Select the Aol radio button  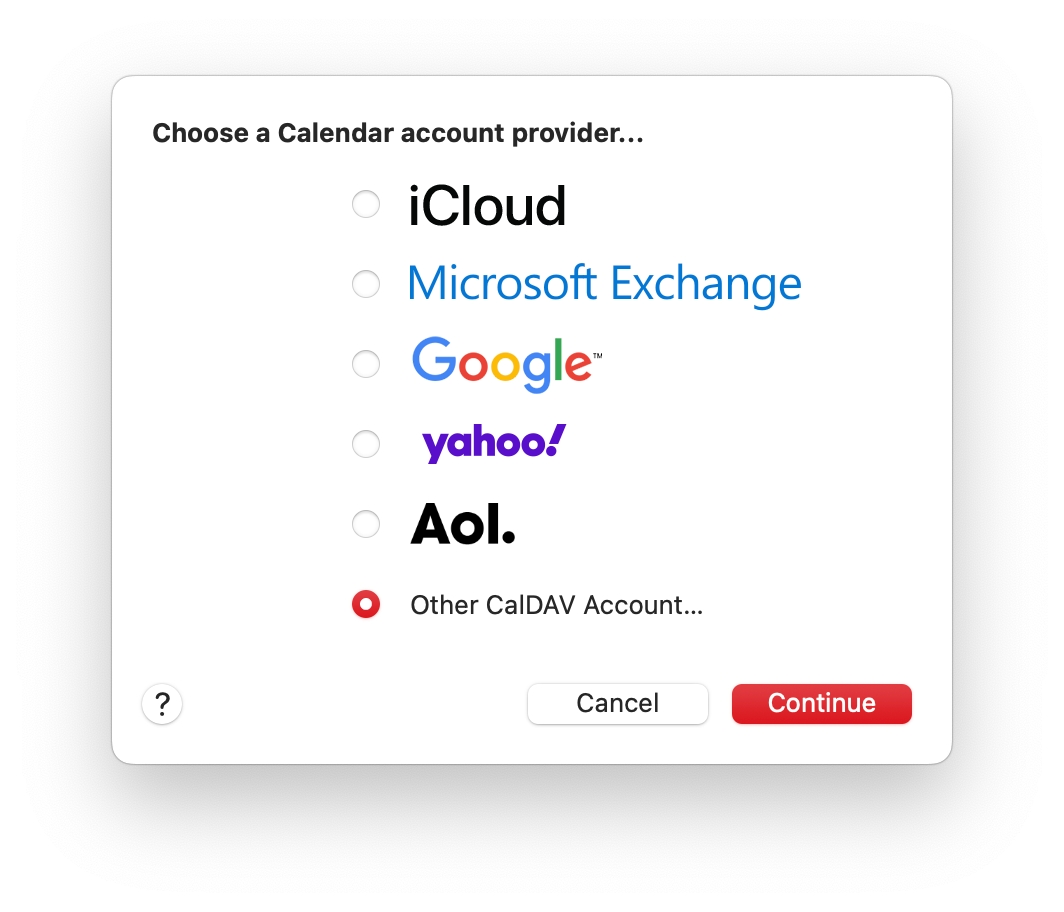click(366, 523)
